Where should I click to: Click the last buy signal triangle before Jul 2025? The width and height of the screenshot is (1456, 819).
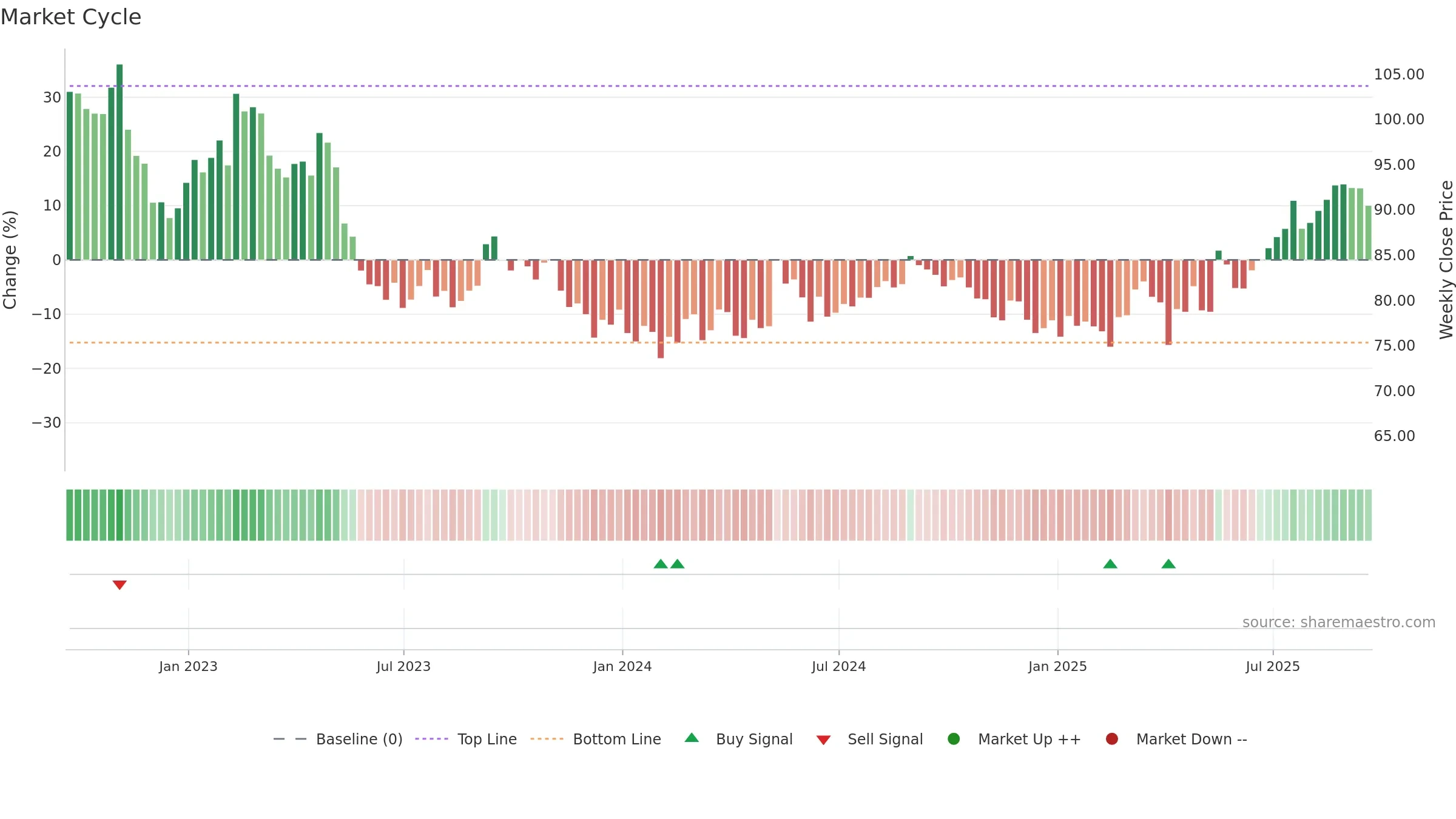[1168, 564]
